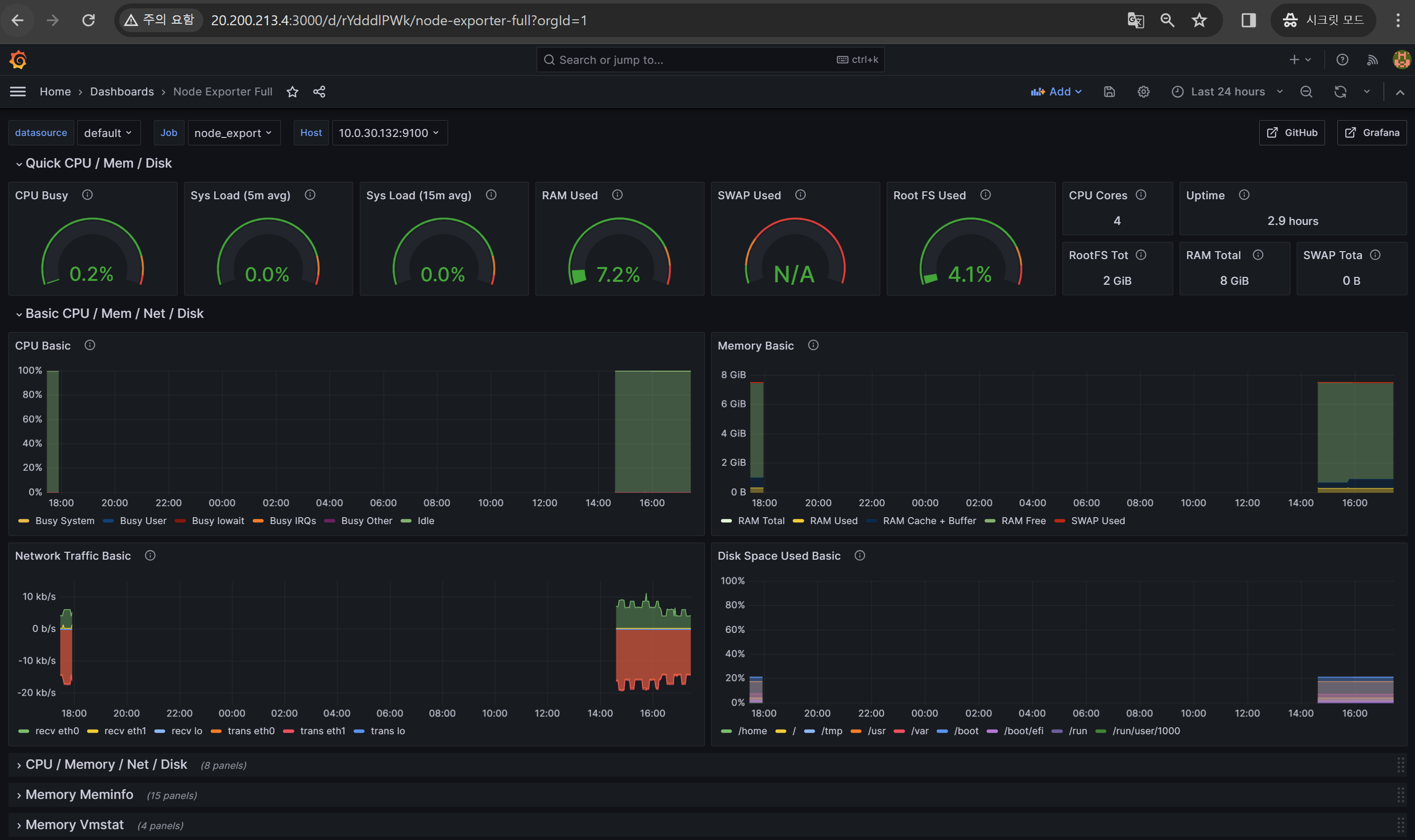Open the news feed icon
This screenshot has height=840, width=1415.
point(1372,60)
